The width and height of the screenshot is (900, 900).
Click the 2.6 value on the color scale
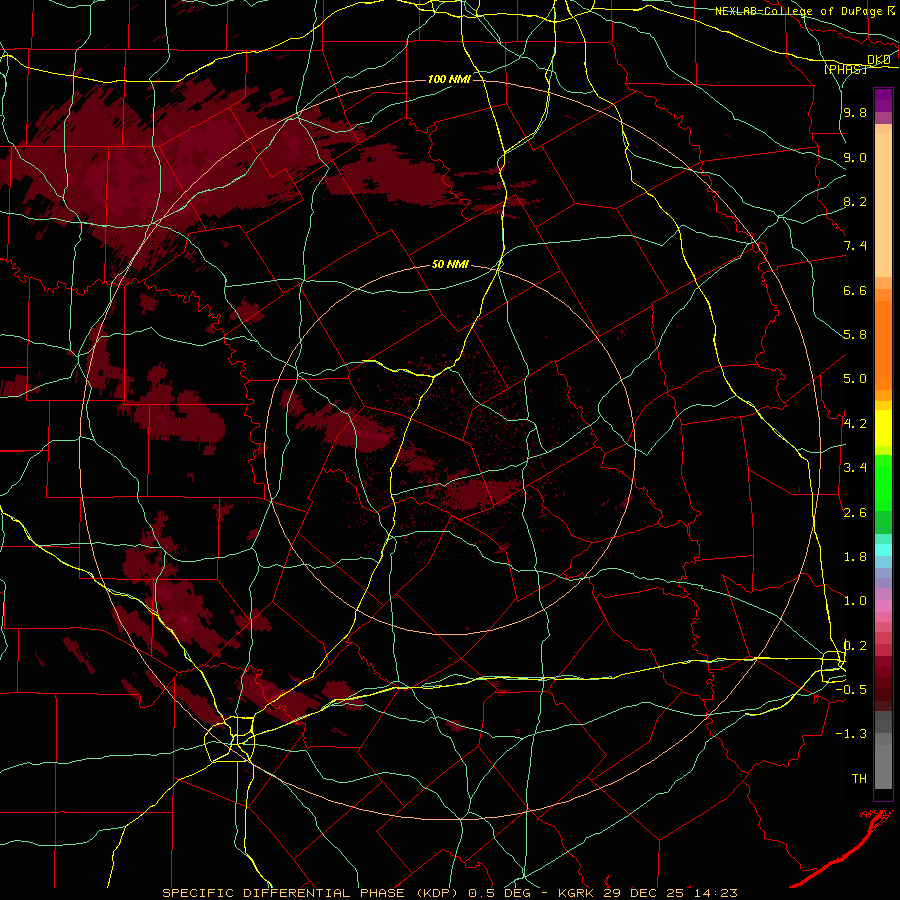click(x=855, y=513)
